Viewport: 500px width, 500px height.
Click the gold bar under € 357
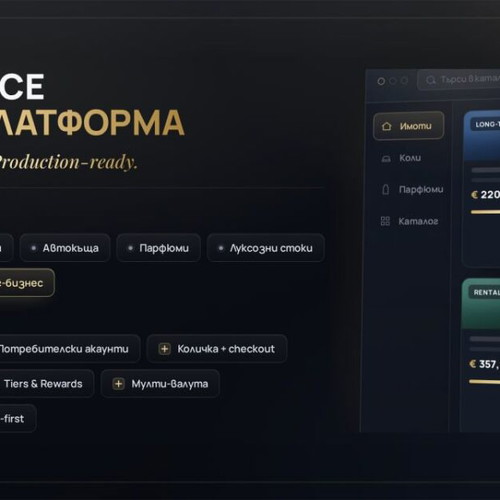484,382
